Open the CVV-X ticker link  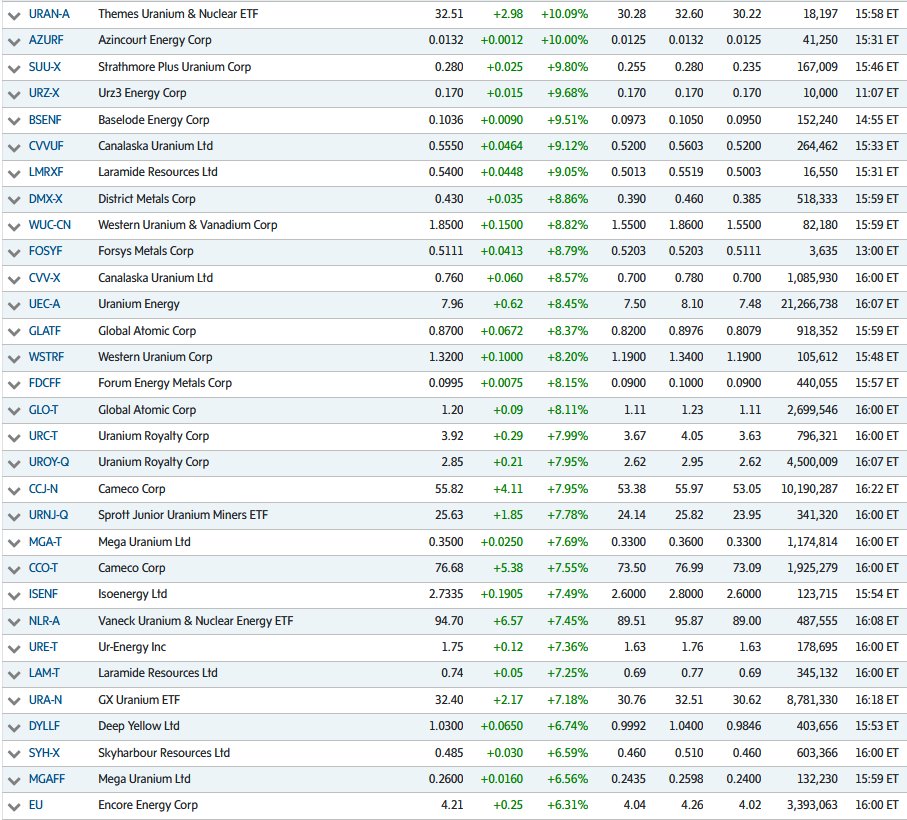click(45, 278)
